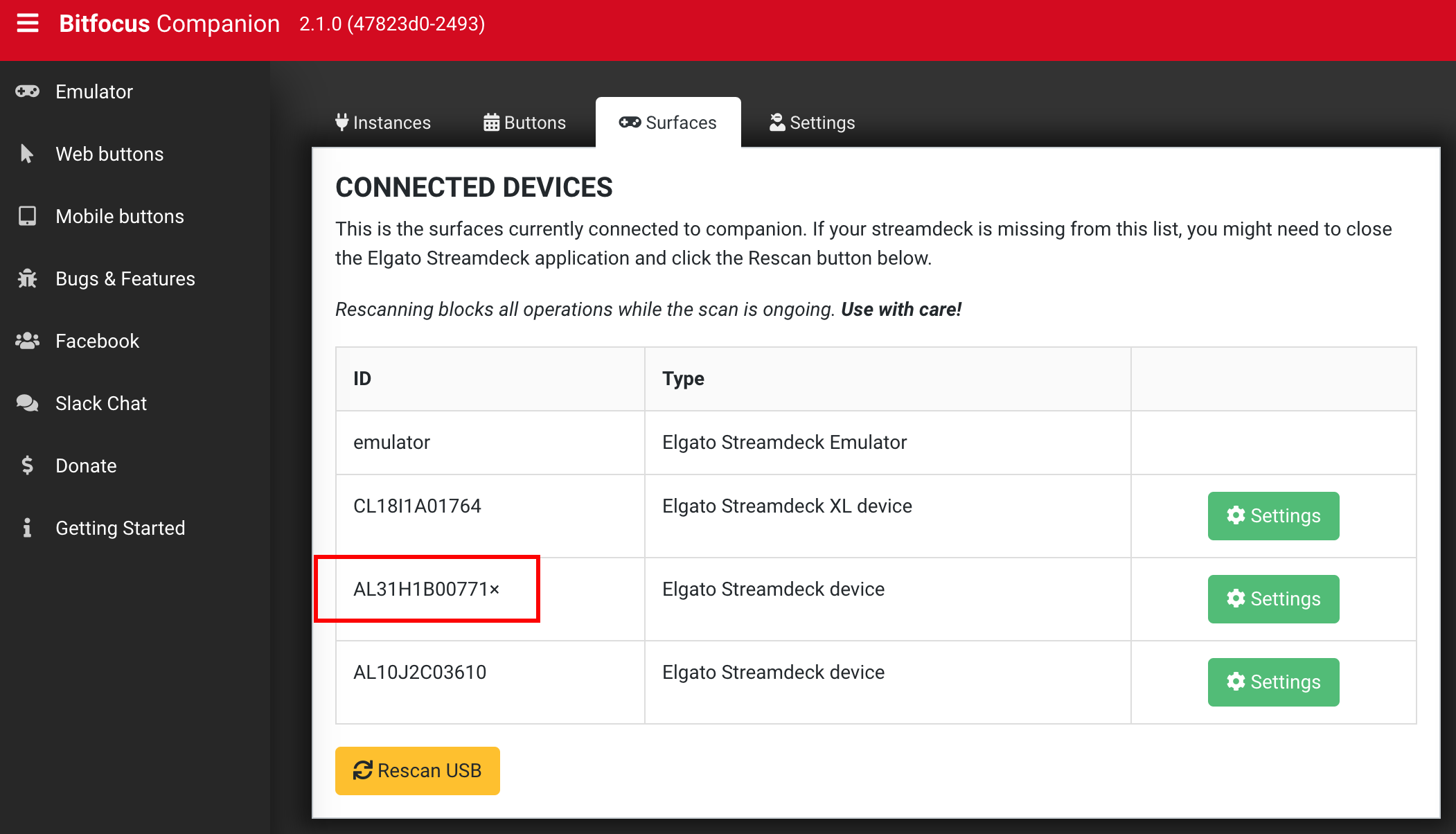Open Settings for device AL10J2C03610
Image resolution: width=1456 pixels, height=834 pixels.
point(1273,682)
